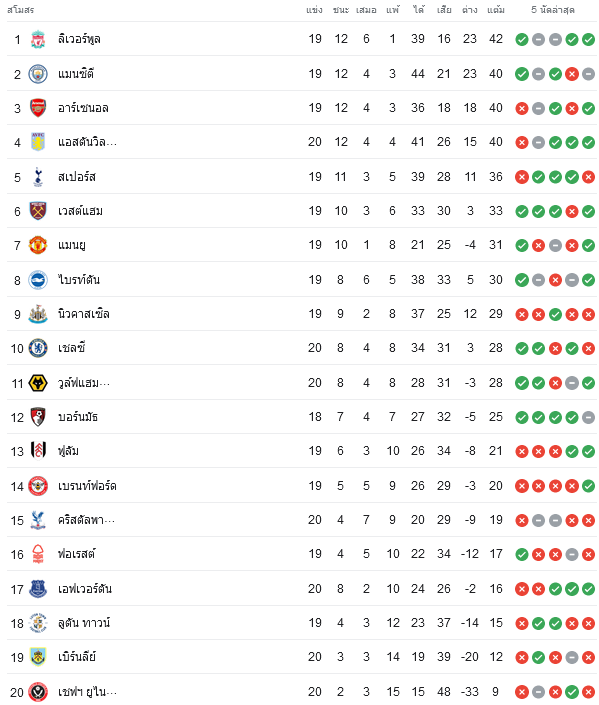This screenshot has height=705, width=599.
Task: Click the Manchester City club crest
Action: pos(38,74)
